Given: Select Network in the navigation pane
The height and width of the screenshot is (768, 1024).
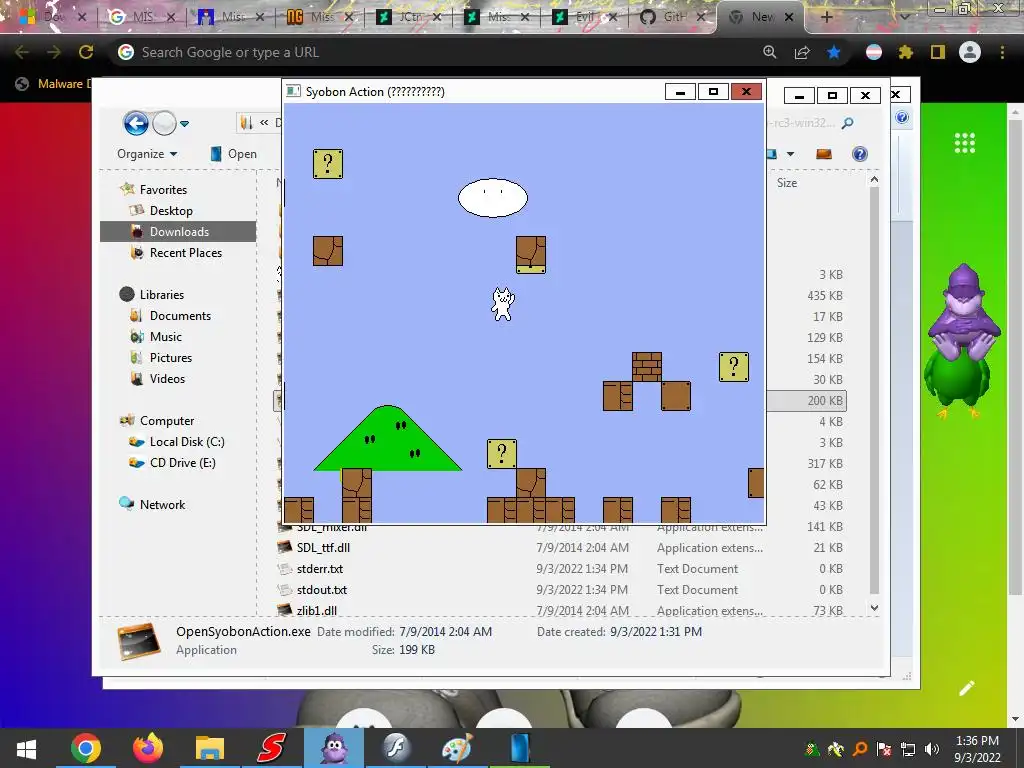Looking at the screenshot, I should (x=162, y=504).
